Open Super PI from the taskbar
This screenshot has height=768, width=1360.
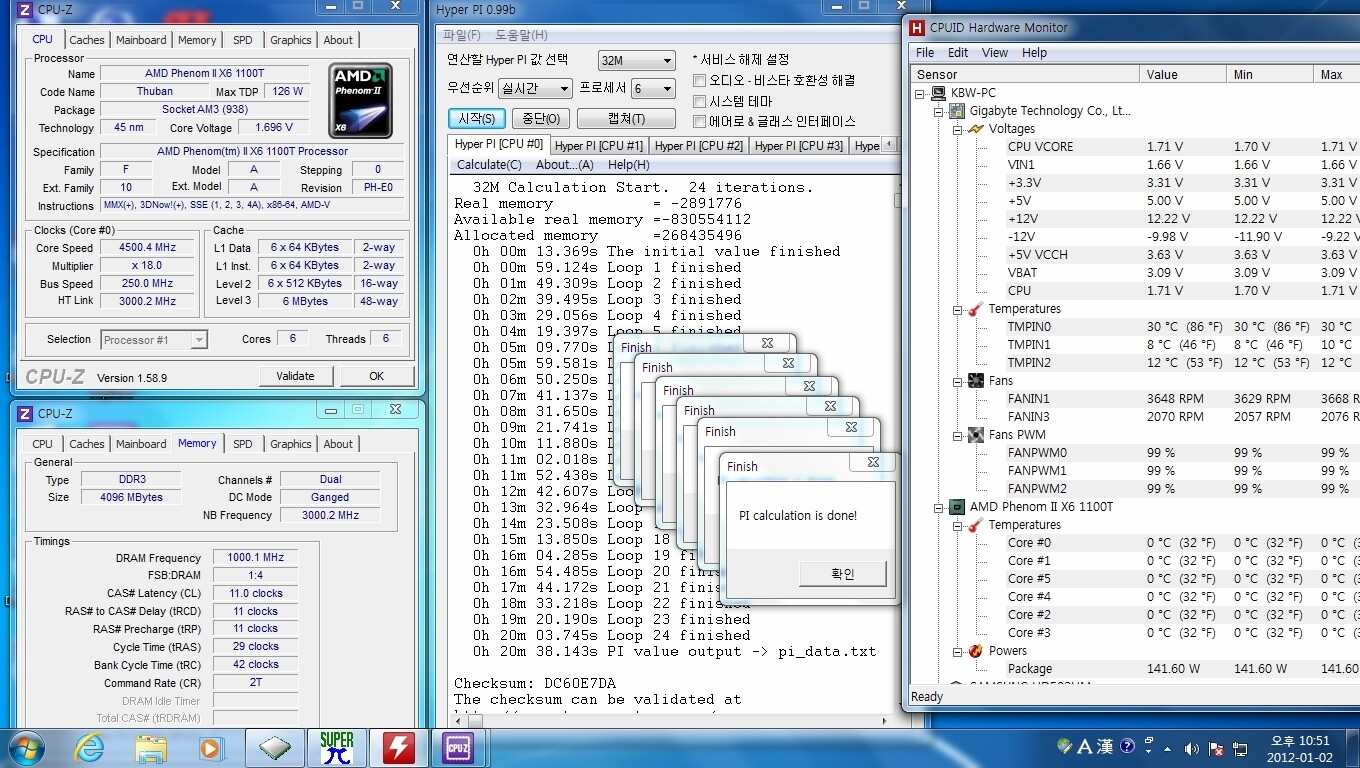(337, 747)
